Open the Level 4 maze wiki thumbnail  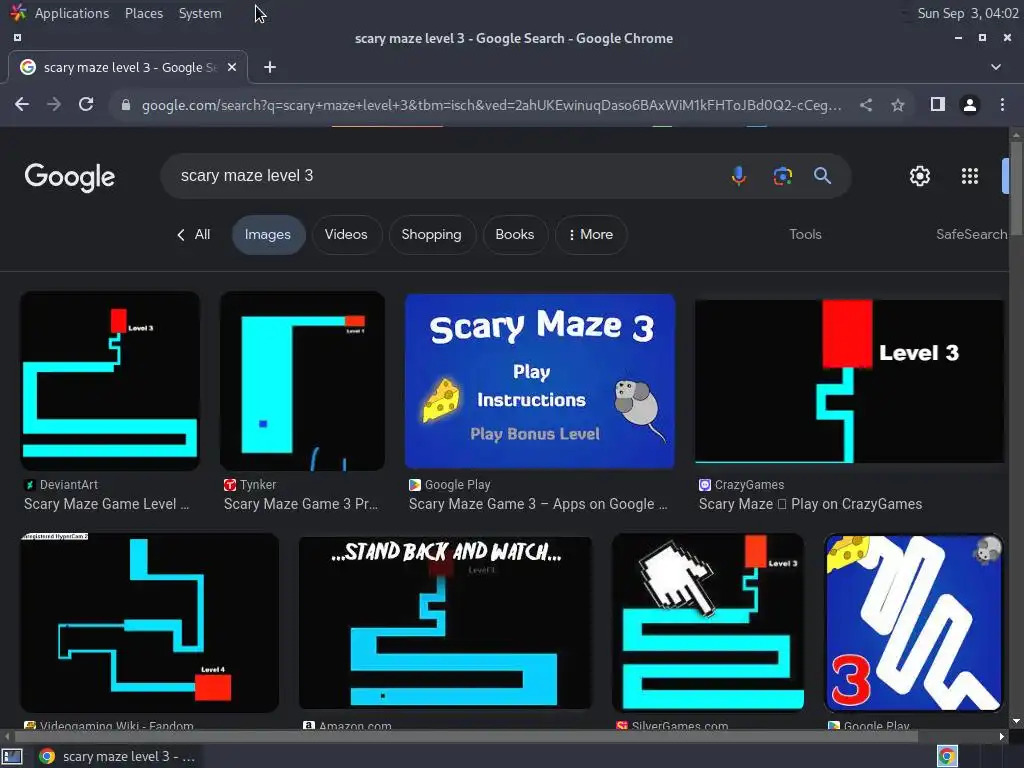coord(150,622)
